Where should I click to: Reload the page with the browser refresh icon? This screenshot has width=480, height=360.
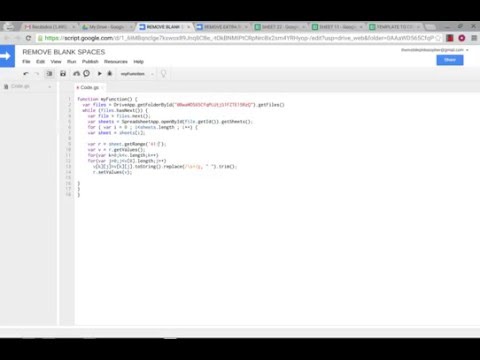point(28,38)
